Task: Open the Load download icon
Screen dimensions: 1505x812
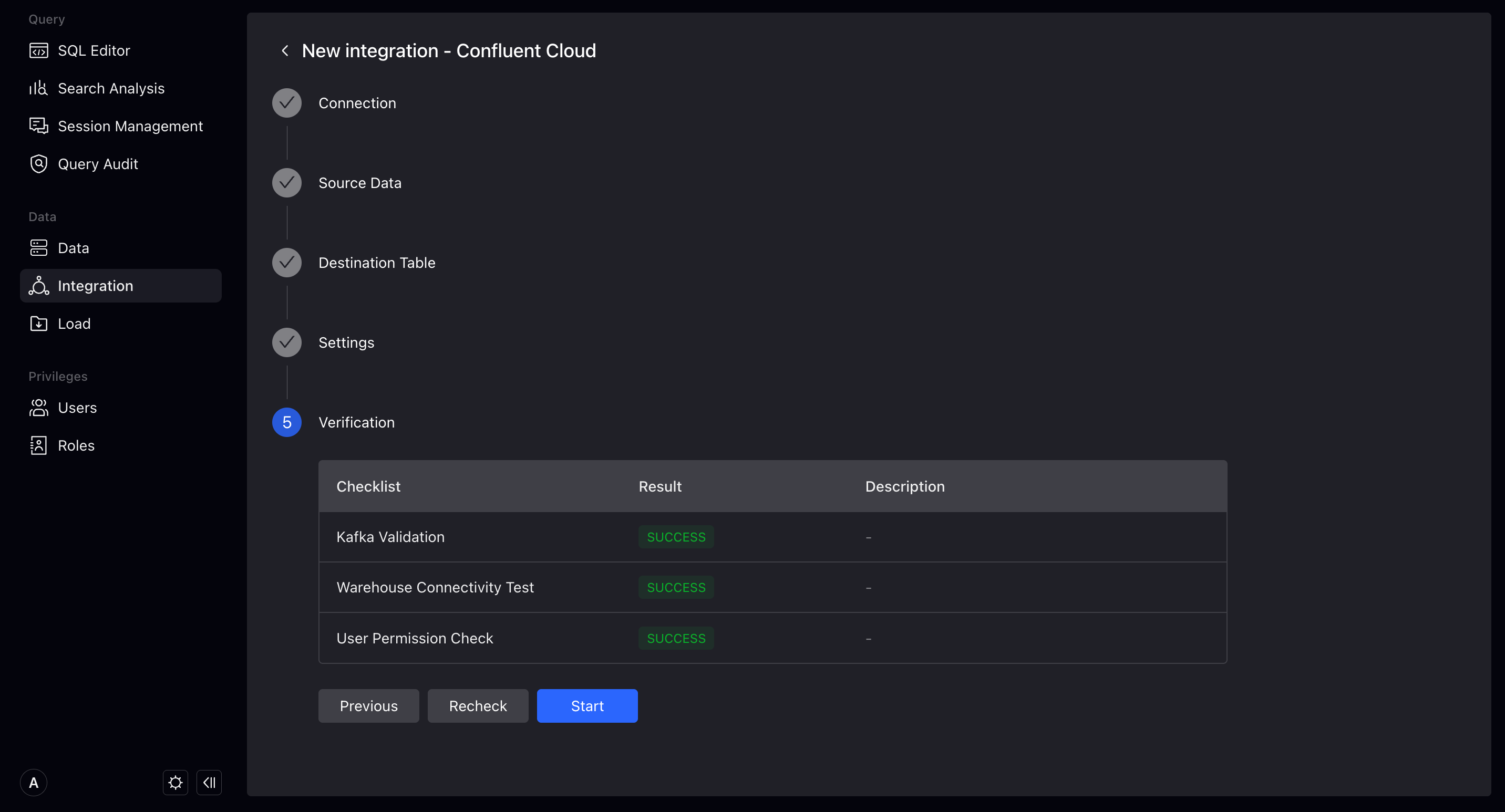Action: pyautogui.click(x=38, y=324)
